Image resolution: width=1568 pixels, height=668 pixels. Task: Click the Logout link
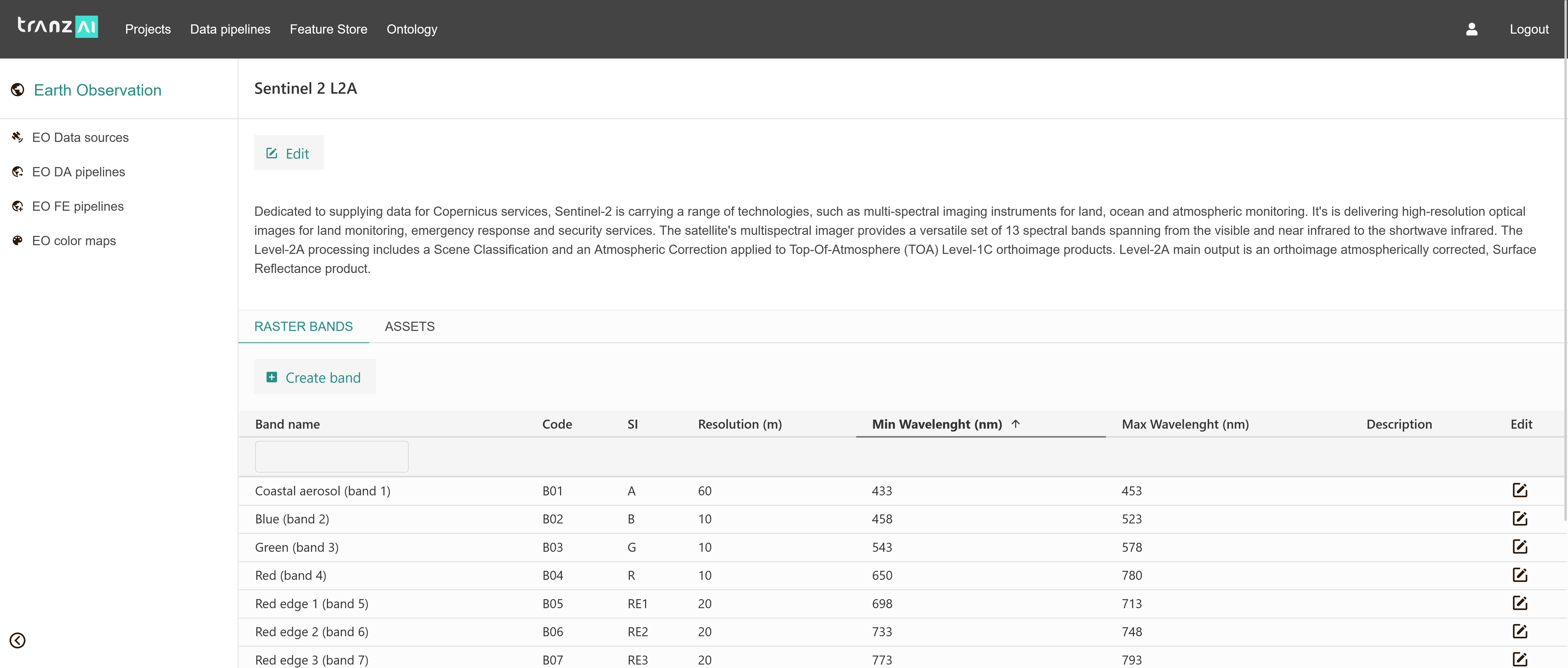(x=1529, y=29)
